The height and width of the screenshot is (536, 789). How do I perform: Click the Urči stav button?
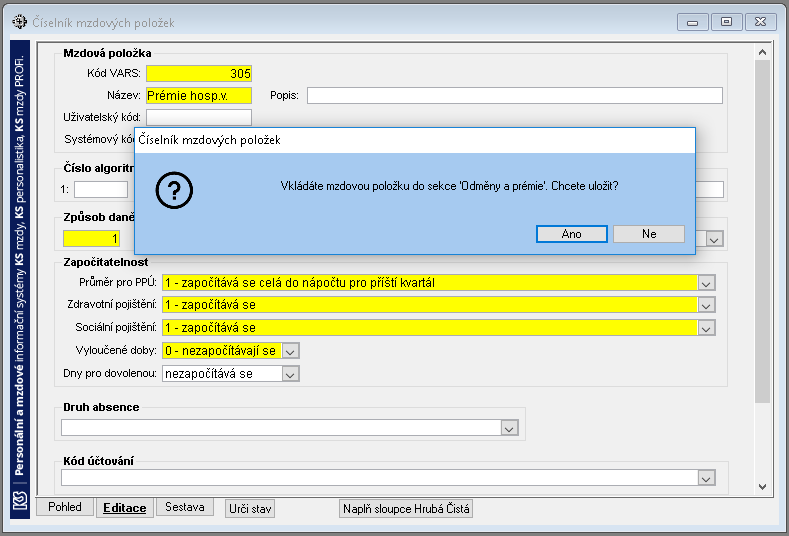click(x=250, y=509)
